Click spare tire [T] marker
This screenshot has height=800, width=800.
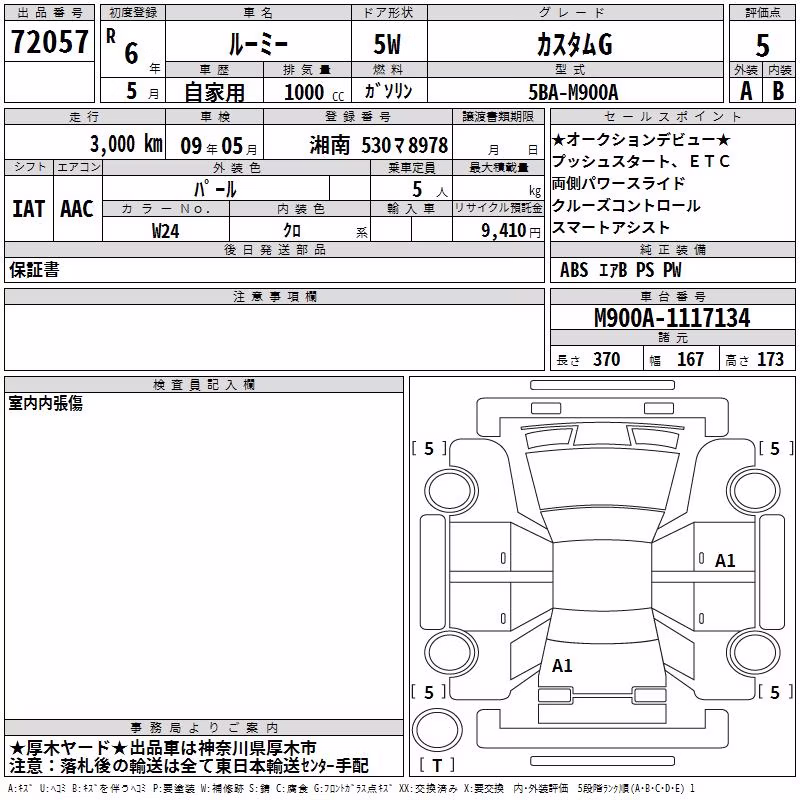point(437,765)
